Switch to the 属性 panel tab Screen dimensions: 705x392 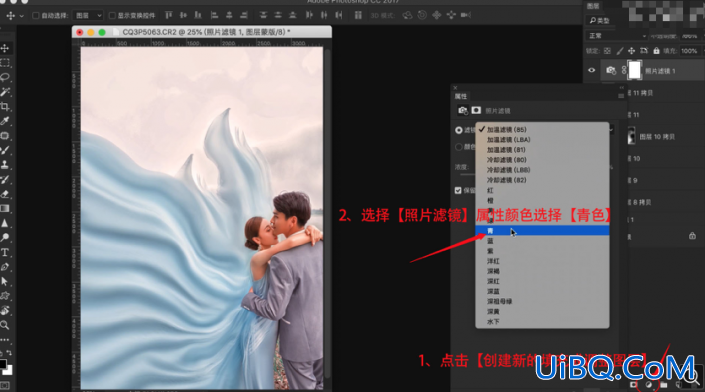coord(460,96)
